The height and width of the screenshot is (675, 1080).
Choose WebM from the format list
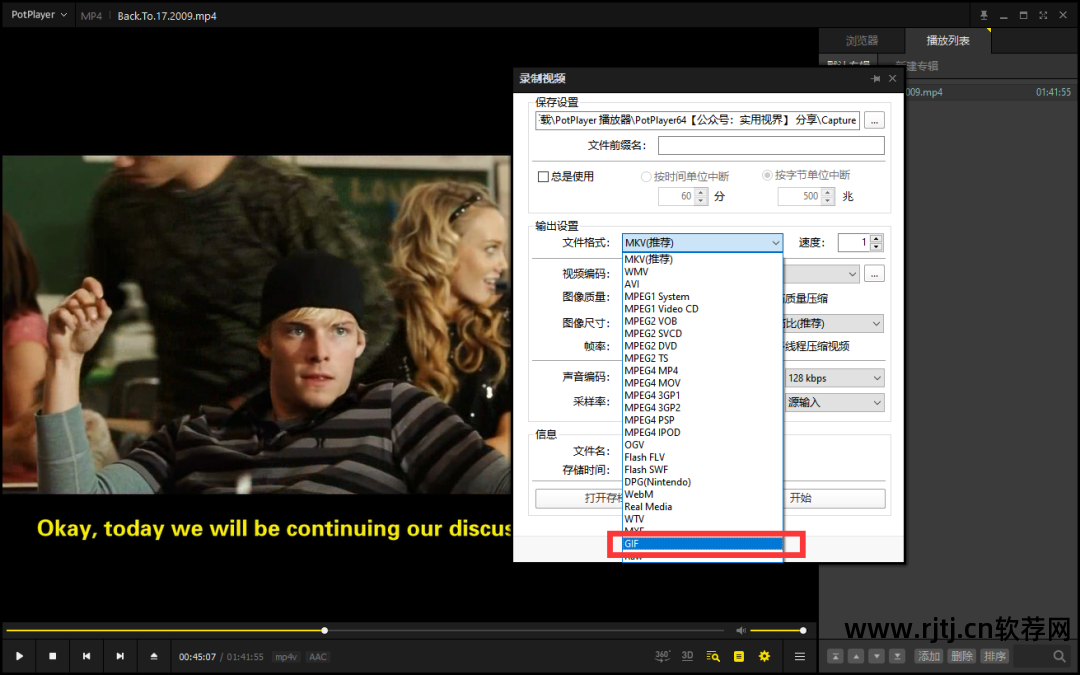point(703,495)
